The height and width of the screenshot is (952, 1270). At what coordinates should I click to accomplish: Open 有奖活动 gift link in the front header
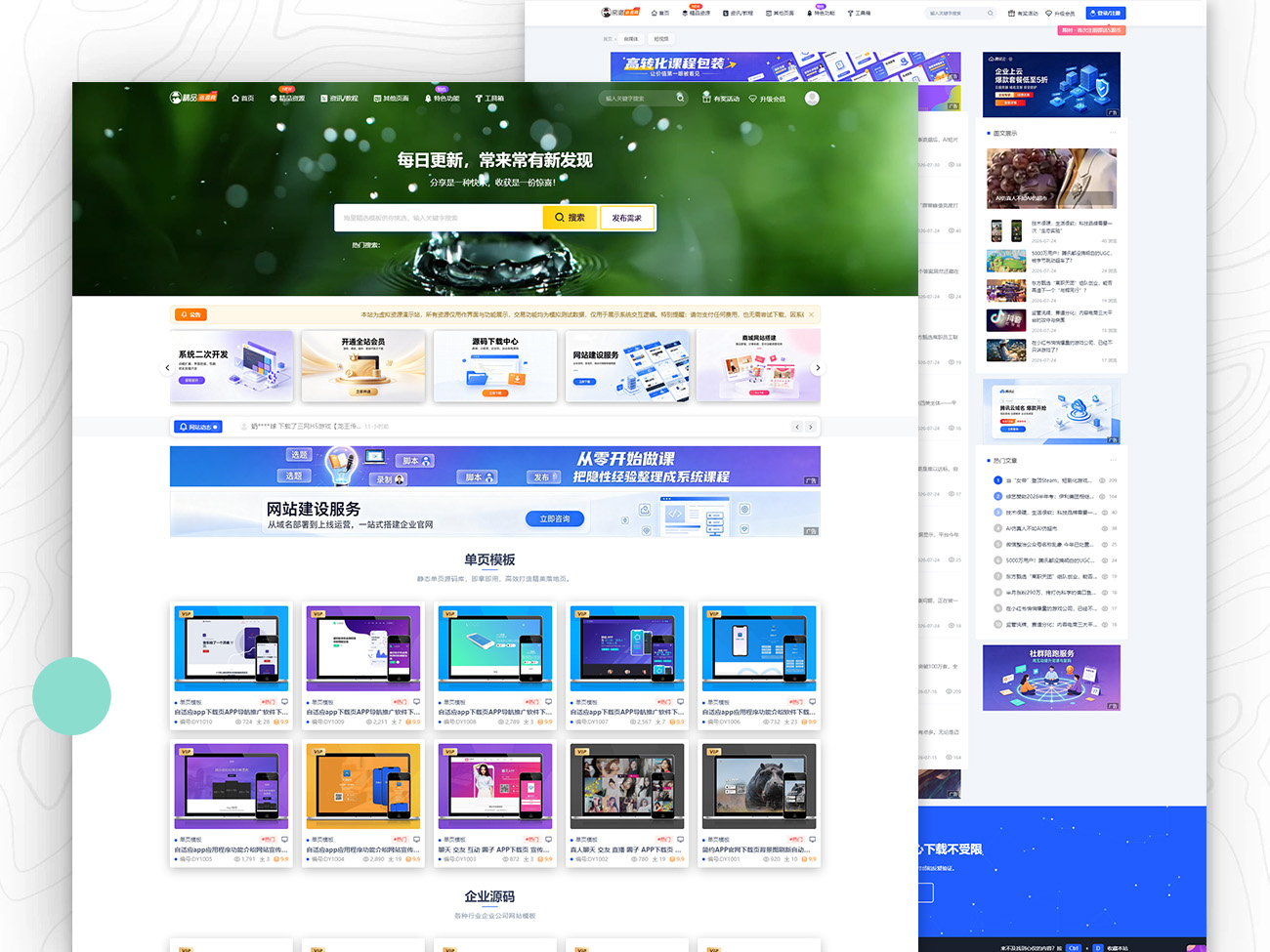click(x=721, y=99)
